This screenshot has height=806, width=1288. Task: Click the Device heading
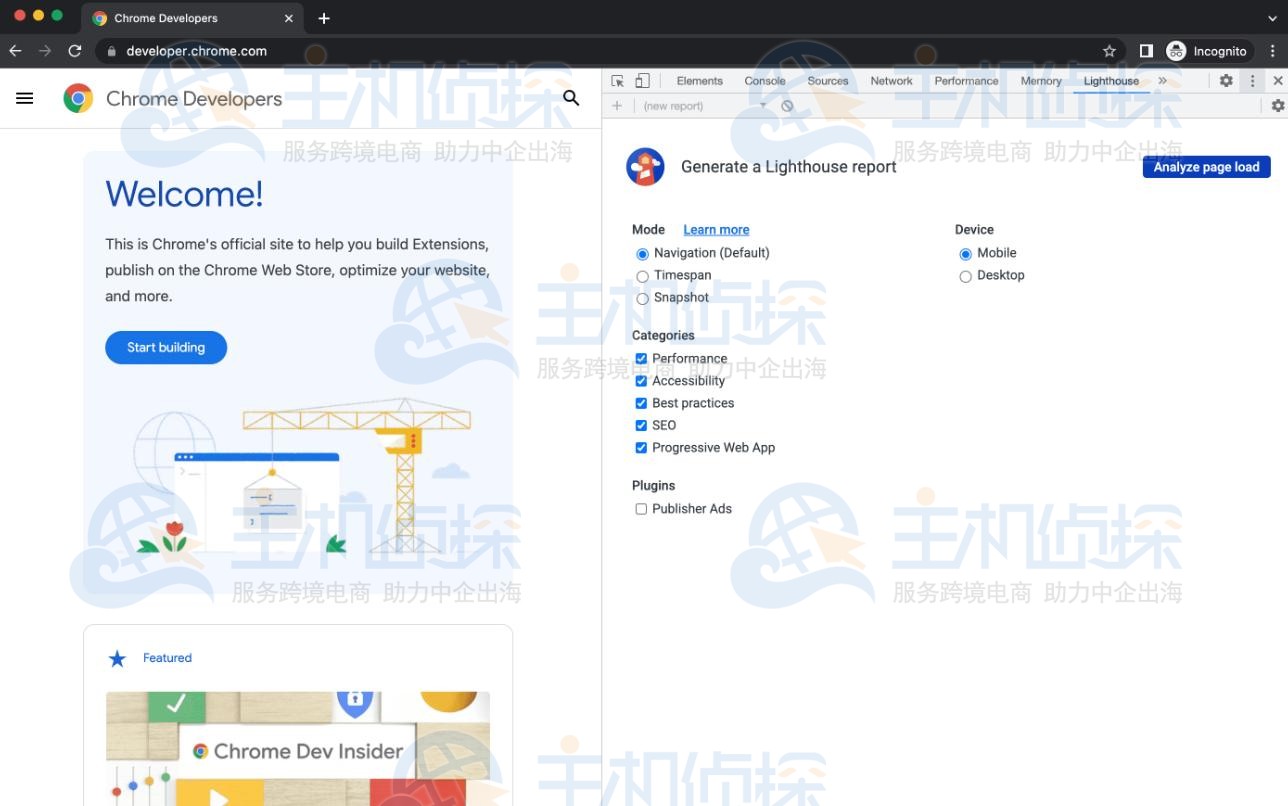coord(974,230)
